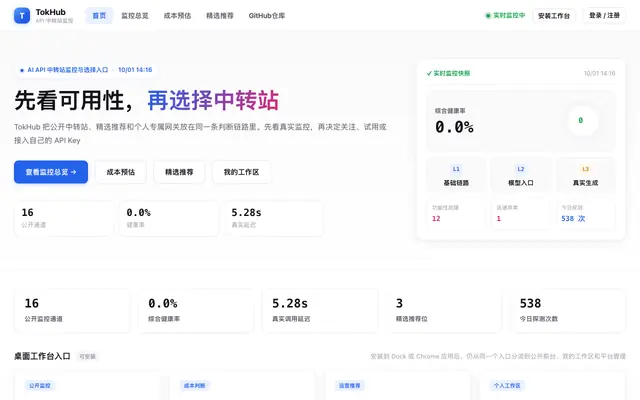
Task: Click the 连通异常 count 1
Action: (x=498, y=218)
